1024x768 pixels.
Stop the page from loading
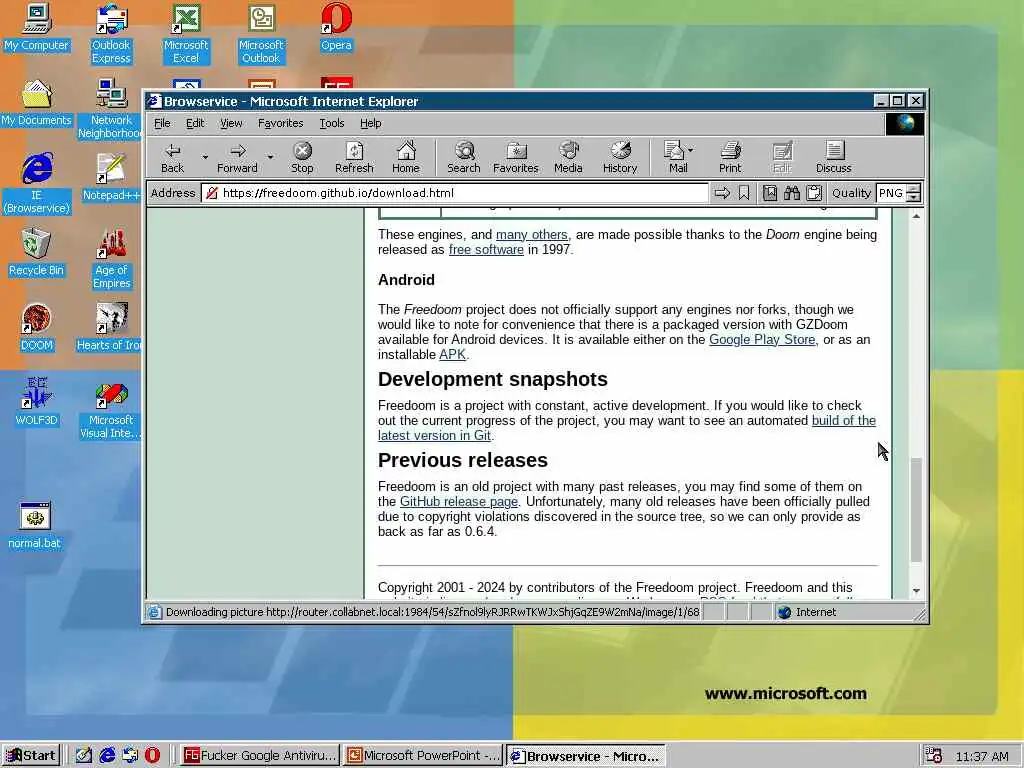(x=302, y=157)
